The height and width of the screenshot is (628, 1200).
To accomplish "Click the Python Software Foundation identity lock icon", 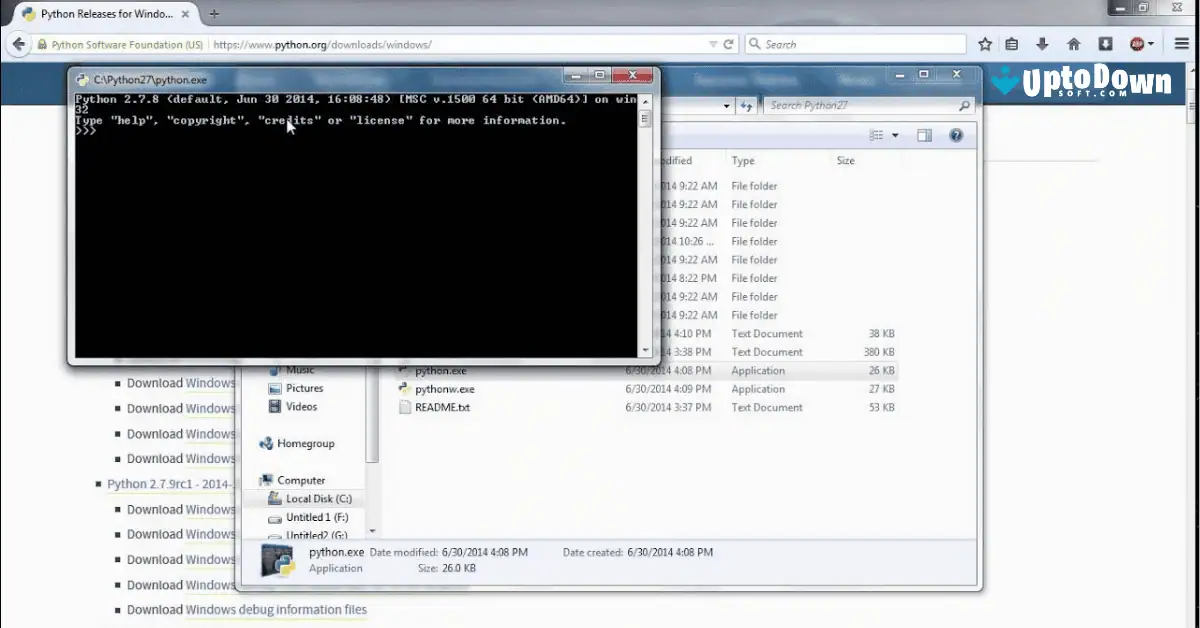I will pos(42,44).
